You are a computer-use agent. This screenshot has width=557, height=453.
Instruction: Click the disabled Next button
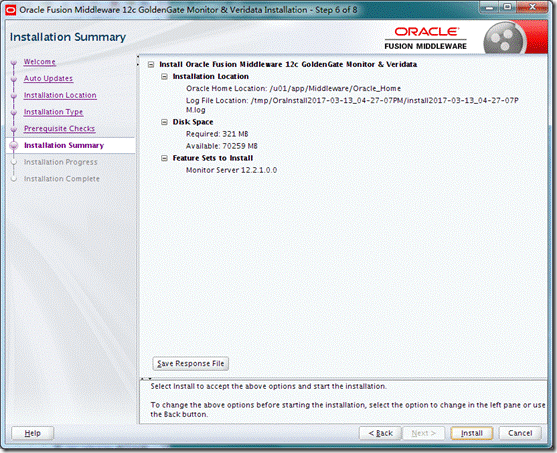tap(423, 433)
